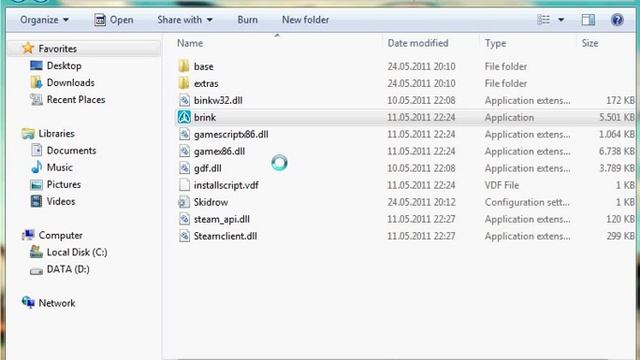The height and width of the screenshot is (360, 640).
Task: Click the Computer icon in sidebar
Action: click(x=28, y=235)
